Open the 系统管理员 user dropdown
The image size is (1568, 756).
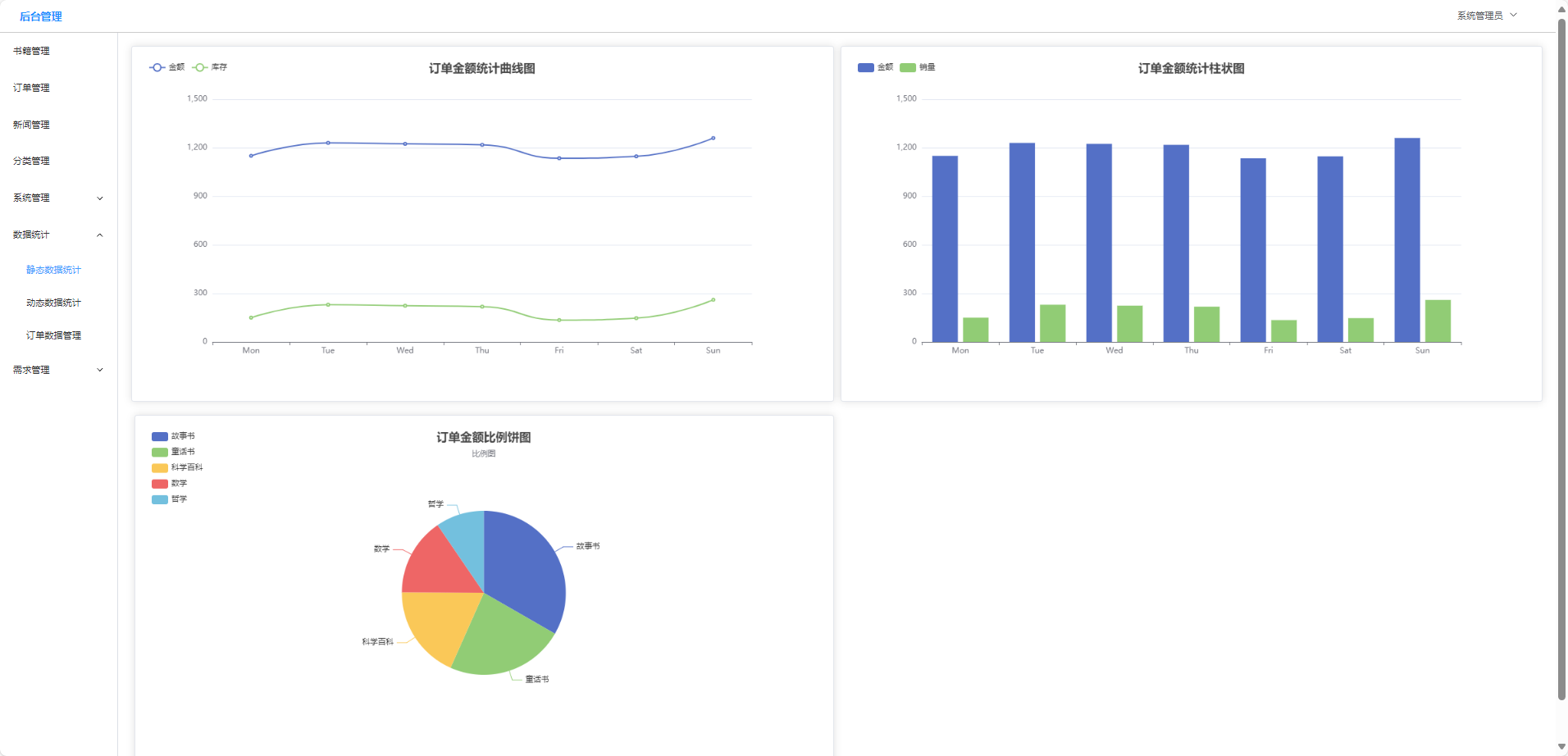pos(1487,16)
